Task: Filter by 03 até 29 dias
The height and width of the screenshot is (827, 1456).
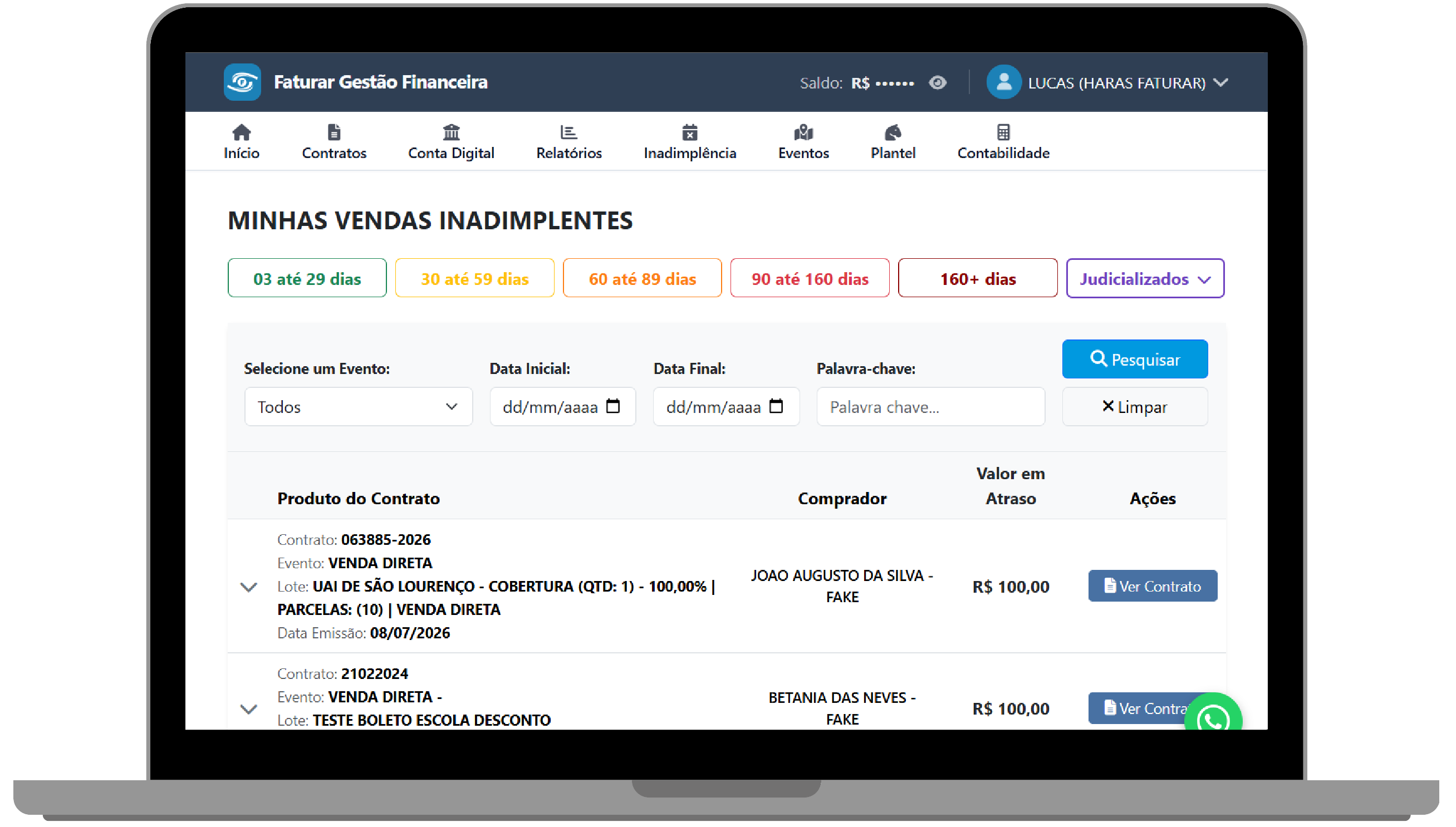Action: pyautogui.click(x=308, y=278)
